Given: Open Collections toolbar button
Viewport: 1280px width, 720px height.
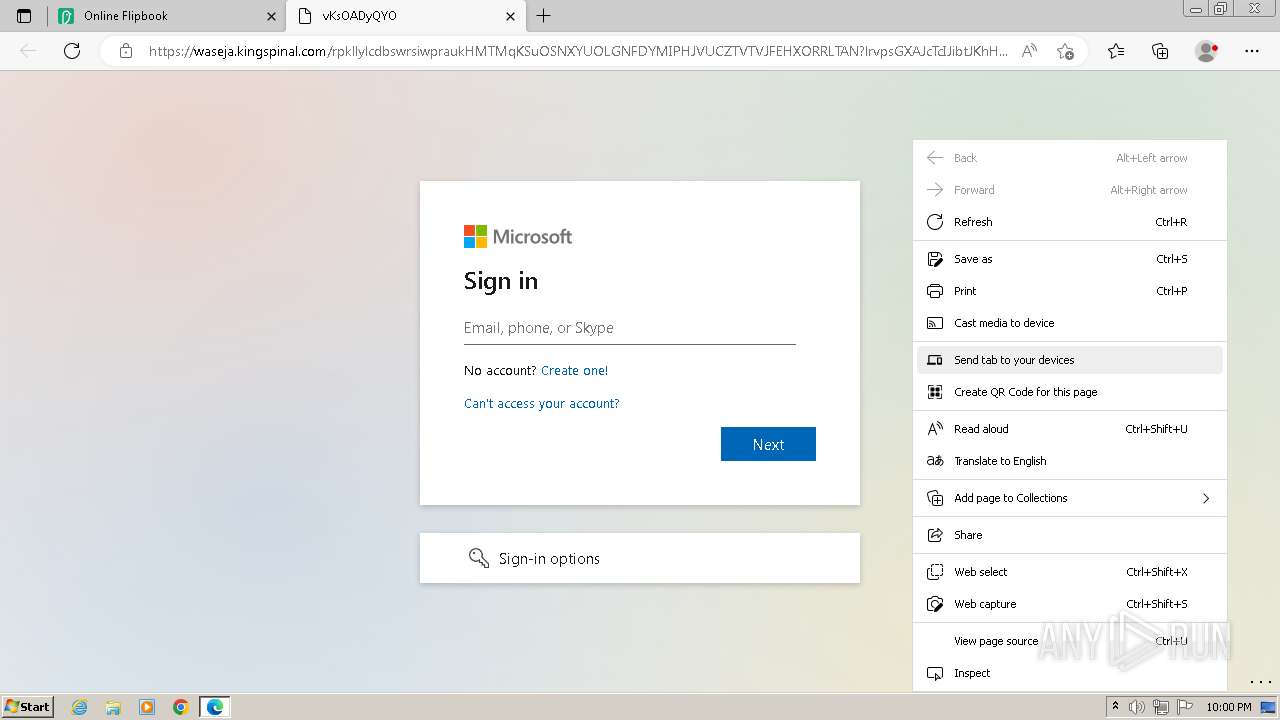Looking at the screenshot, I should 1160,51.
